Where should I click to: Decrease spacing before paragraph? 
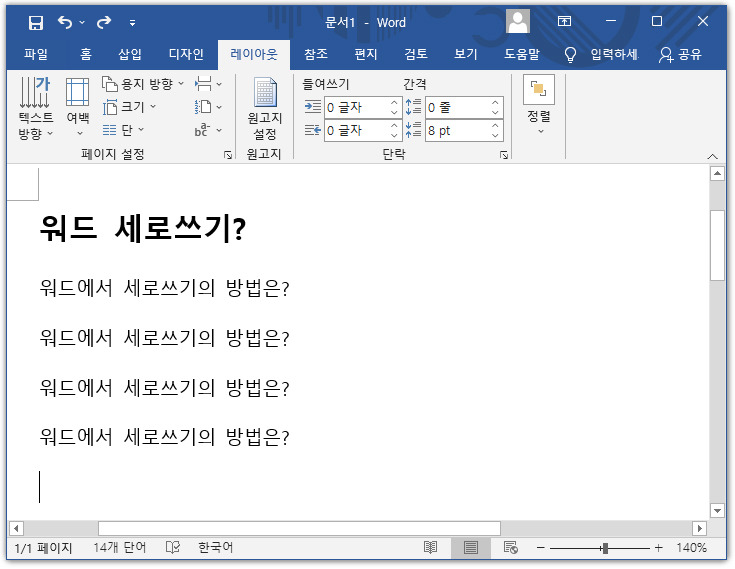495,112
